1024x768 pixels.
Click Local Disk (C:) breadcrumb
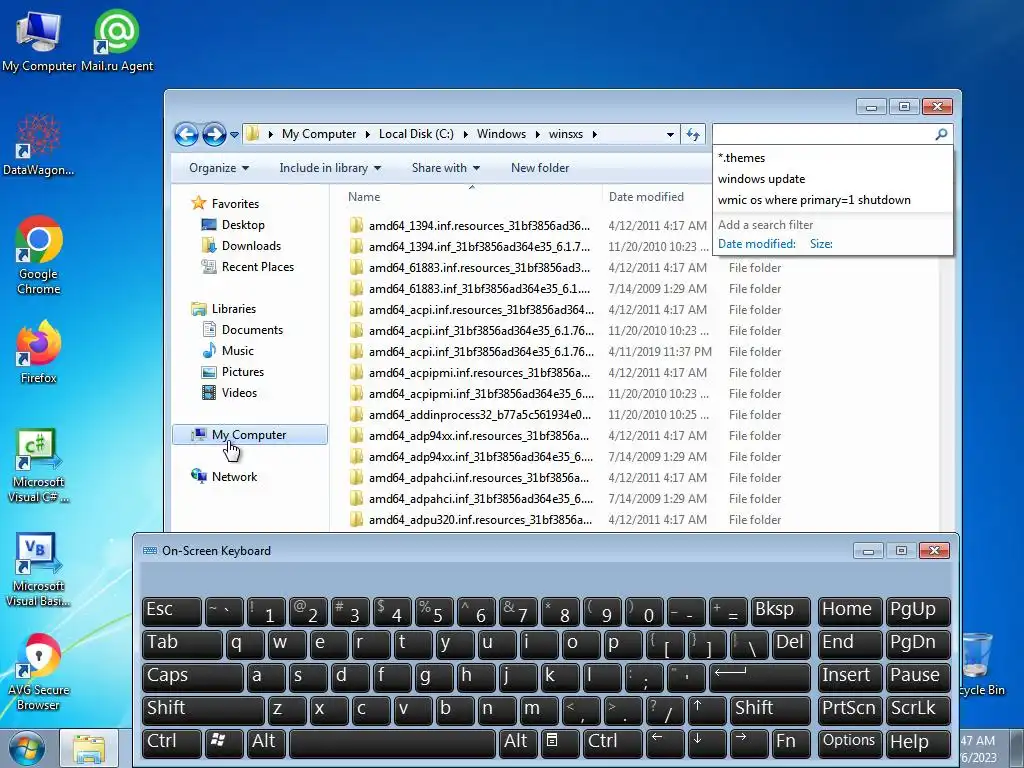click(x=416, y=134)
